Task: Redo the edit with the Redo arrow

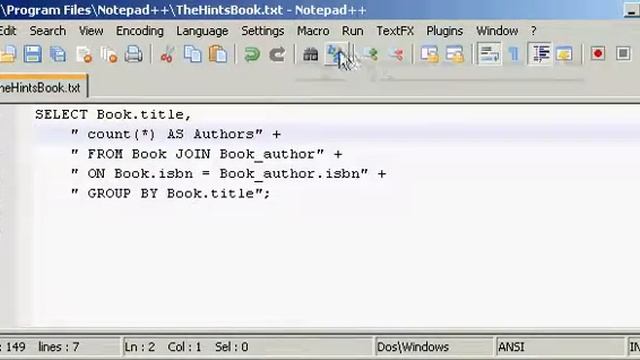Action: [x=278, y=54]
